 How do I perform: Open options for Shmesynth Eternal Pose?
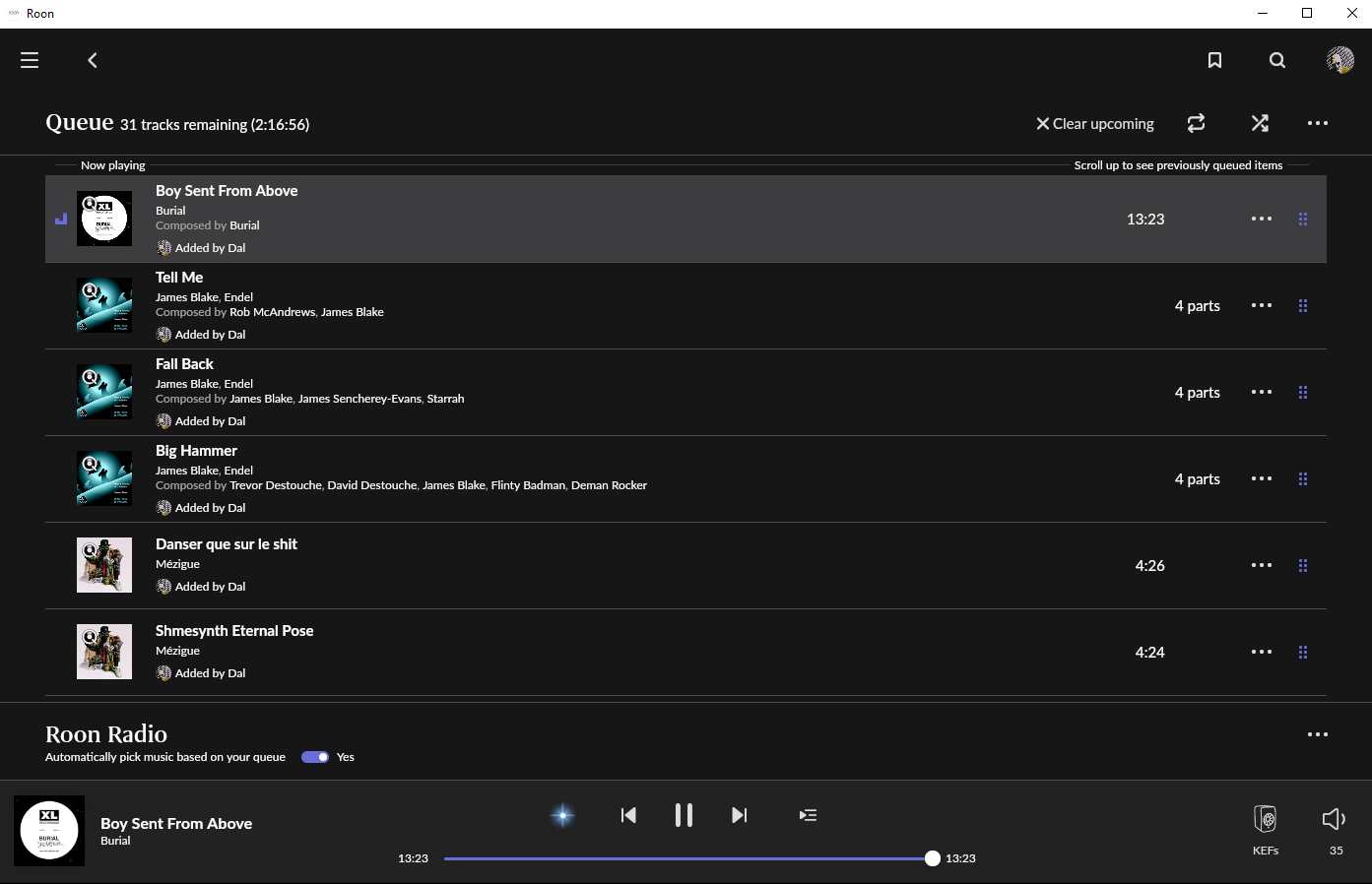coord(1262,652)
